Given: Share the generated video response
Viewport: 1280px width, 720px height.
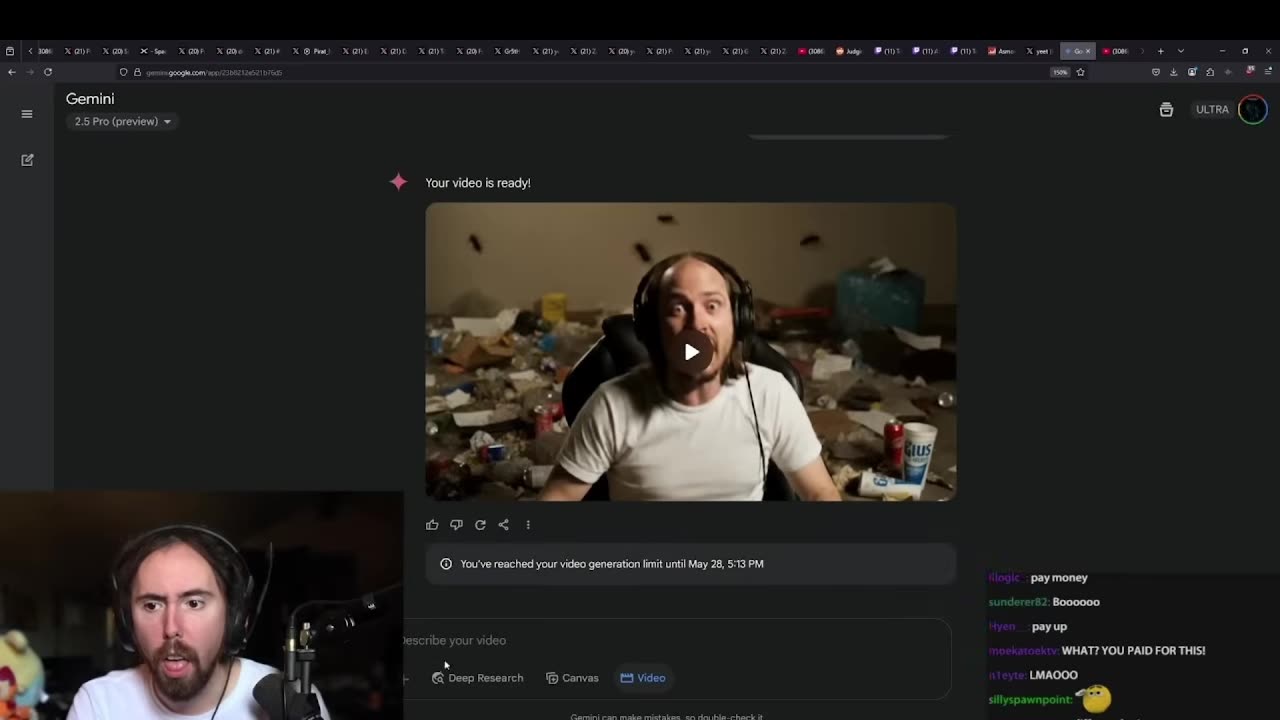Looking at the screenshot, I should (x=504, y=525).
